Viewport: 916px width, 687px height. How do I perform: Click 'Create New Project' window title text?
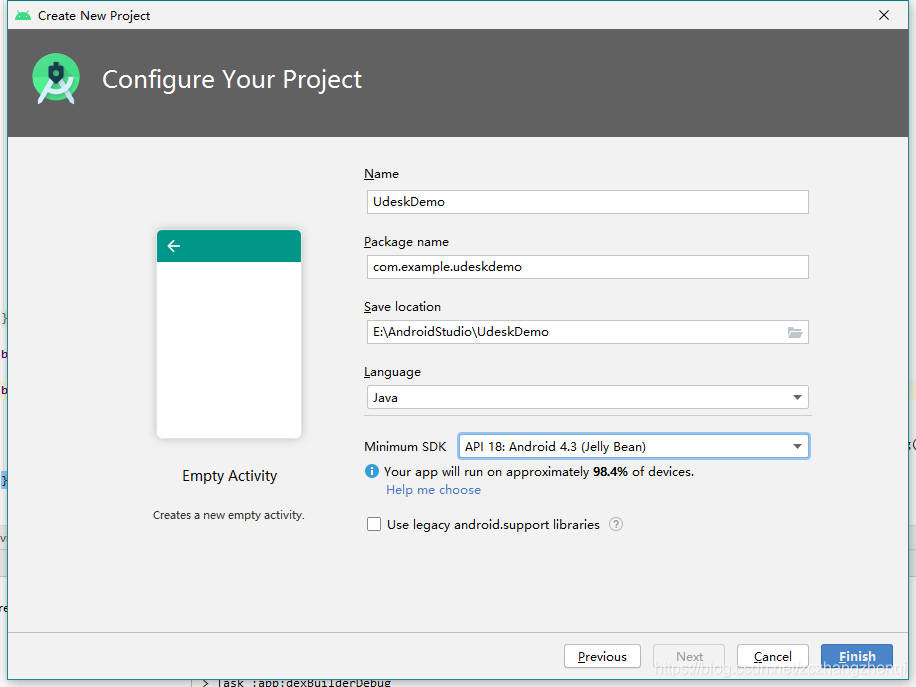pos(94,16)
